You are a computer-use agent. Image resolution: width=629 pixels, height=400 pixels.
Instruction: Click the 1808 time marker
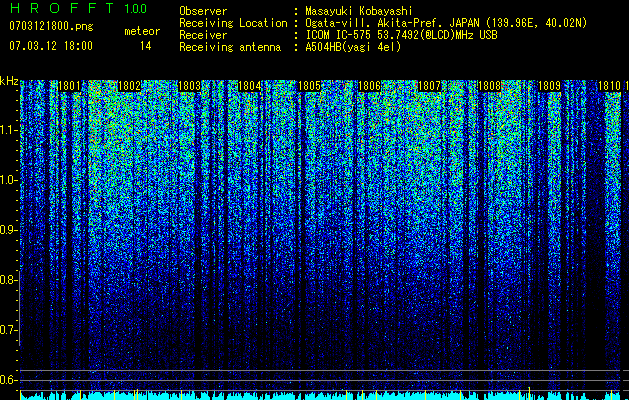coord(490,86)
